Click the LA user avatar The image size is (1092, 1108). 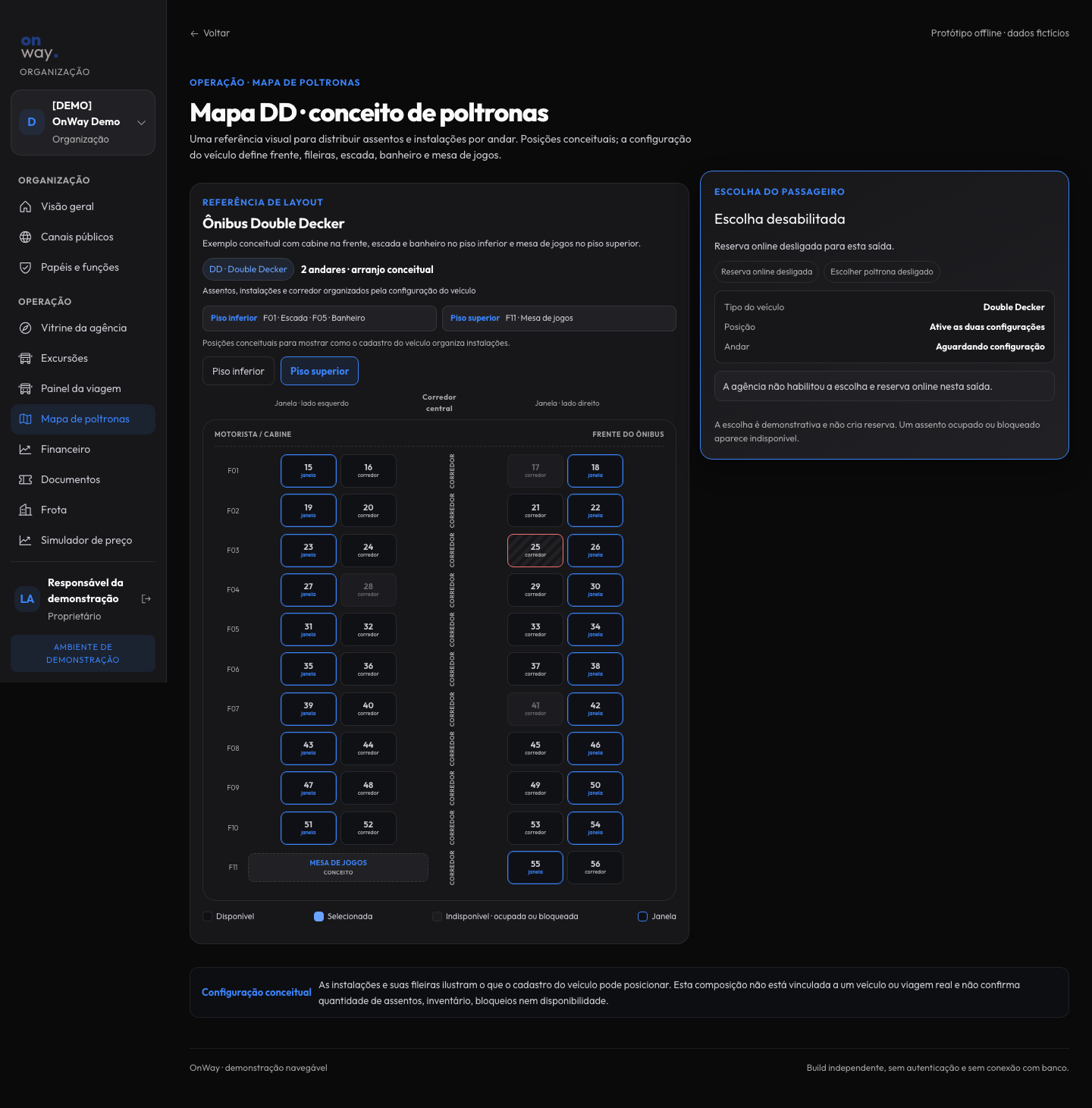click(27, 599)
